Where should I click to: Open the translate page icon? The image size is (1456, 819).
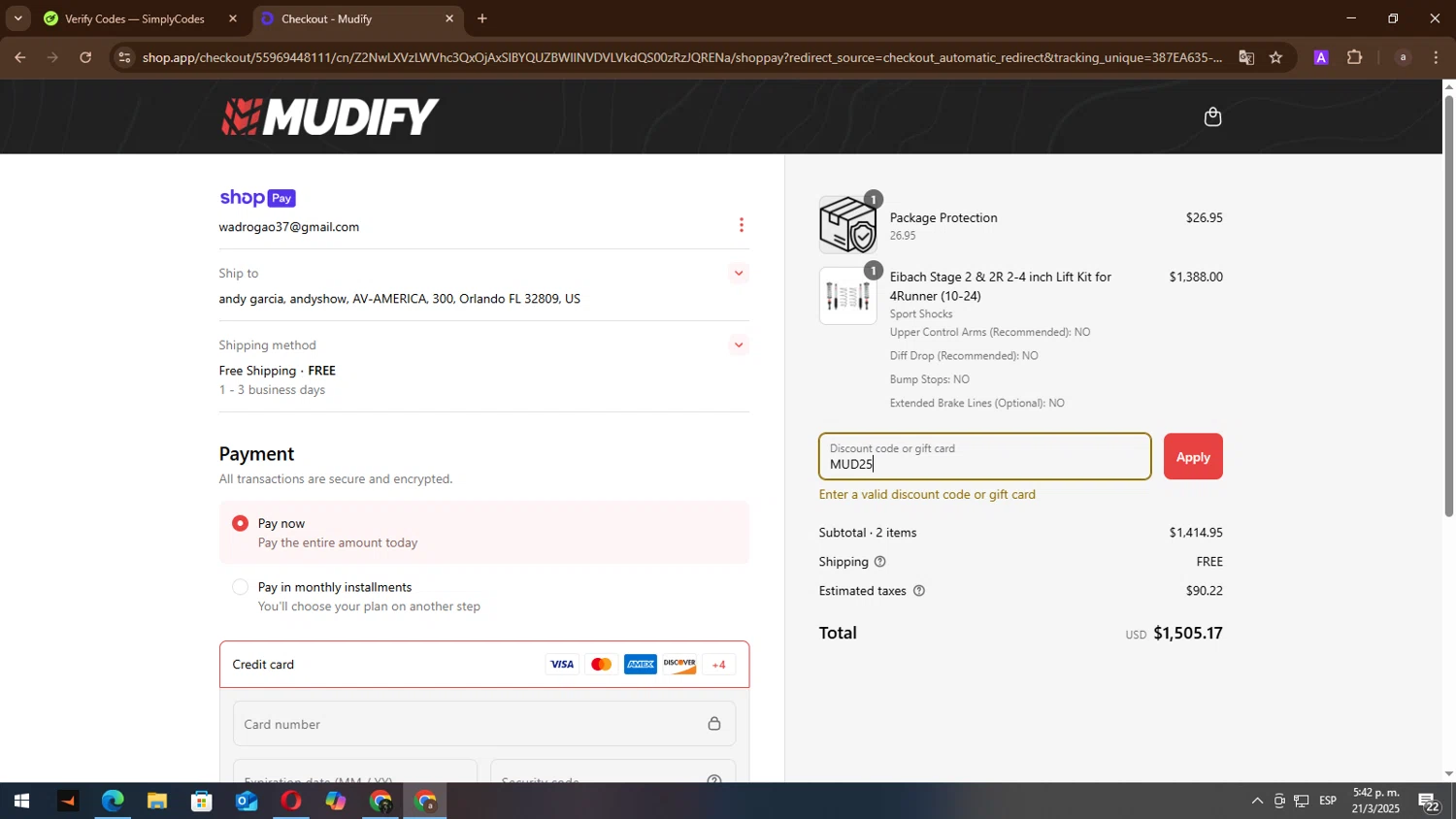pyautogui.click(x=1246, y=58)
